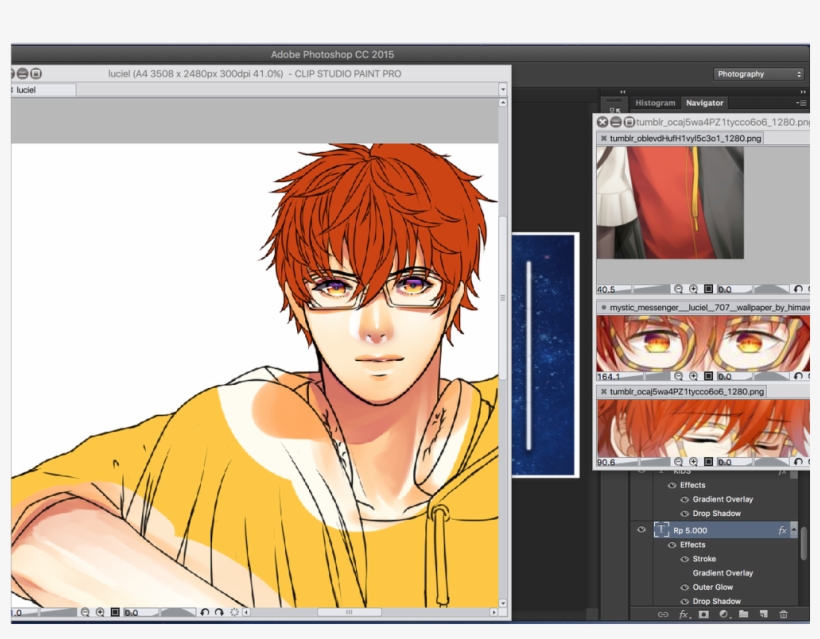This screenshot has width=820, height=639.
Task: Collapse effects of Rp 5.000 layer
Action: click(x=794, y=530)
